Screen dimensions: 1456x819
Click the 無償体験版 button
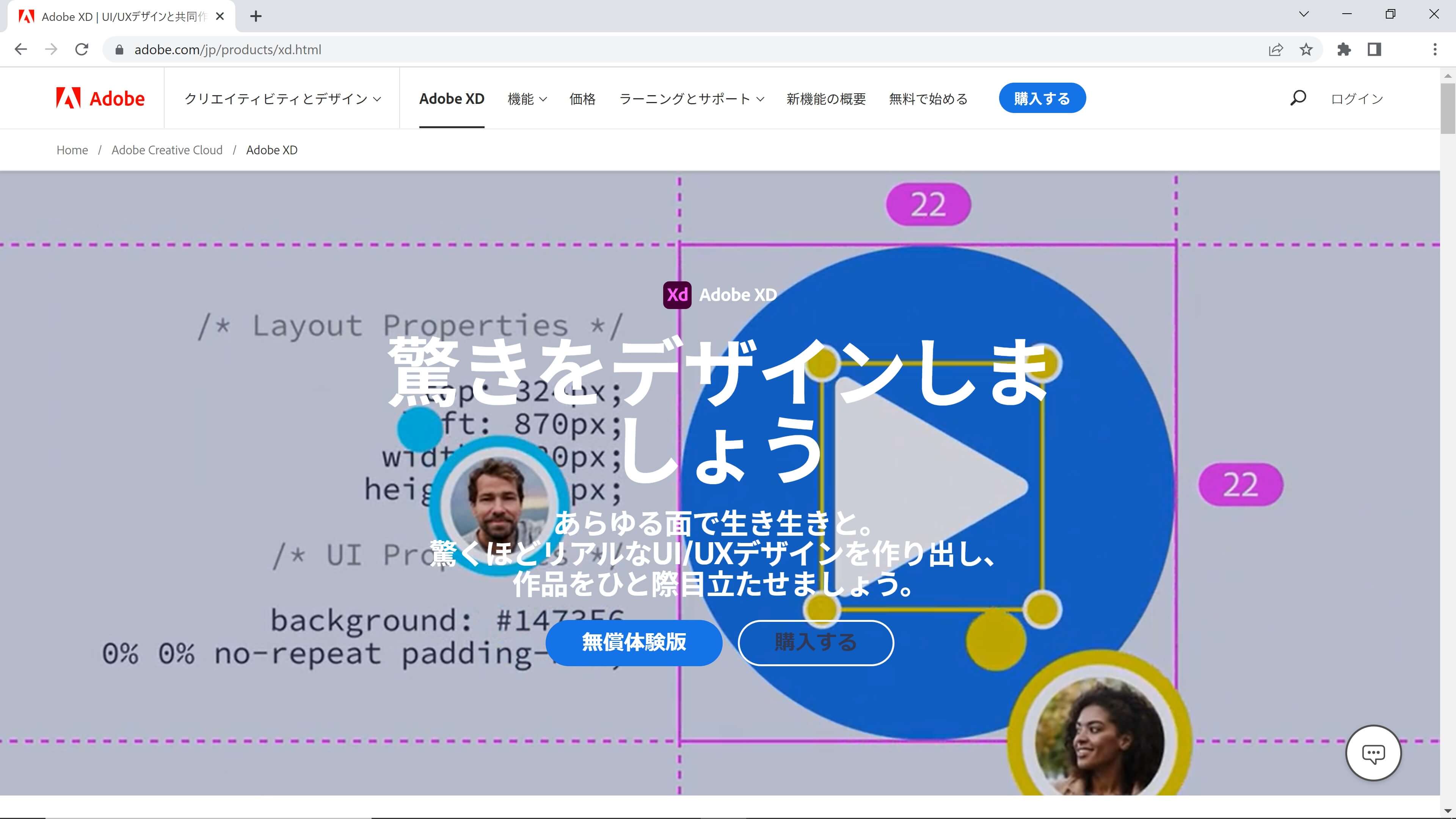coord(634,643)
